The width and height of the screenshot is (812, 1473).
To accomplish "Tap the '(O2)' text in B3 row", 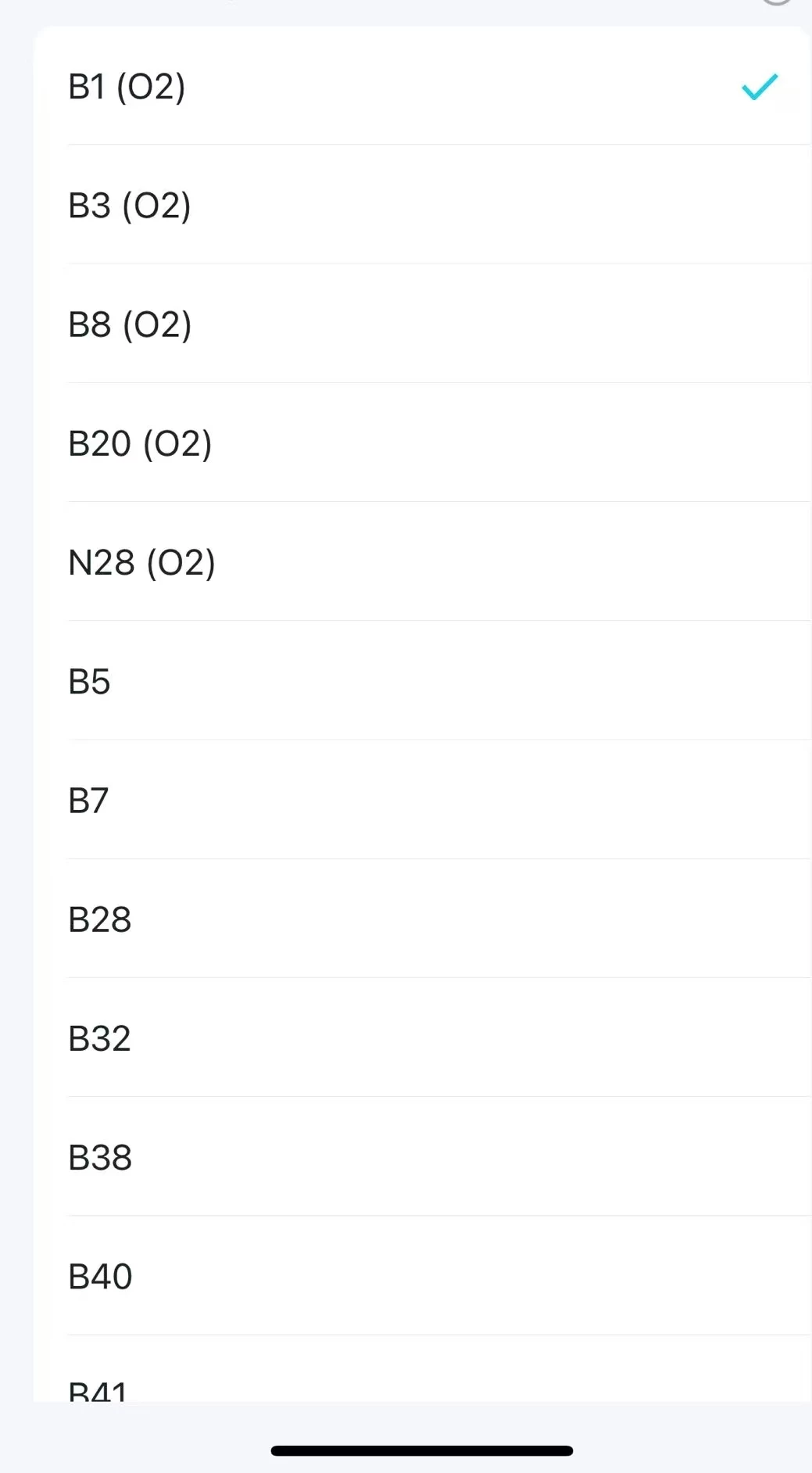I will point(156,206).
